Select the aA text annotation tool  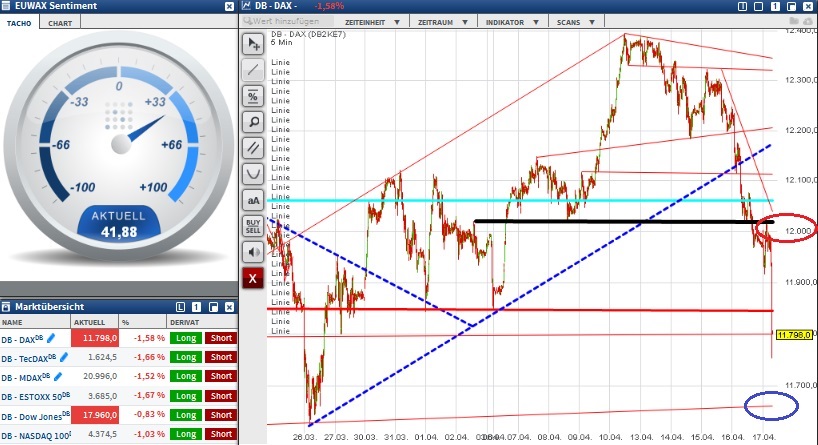coord(253,200)
